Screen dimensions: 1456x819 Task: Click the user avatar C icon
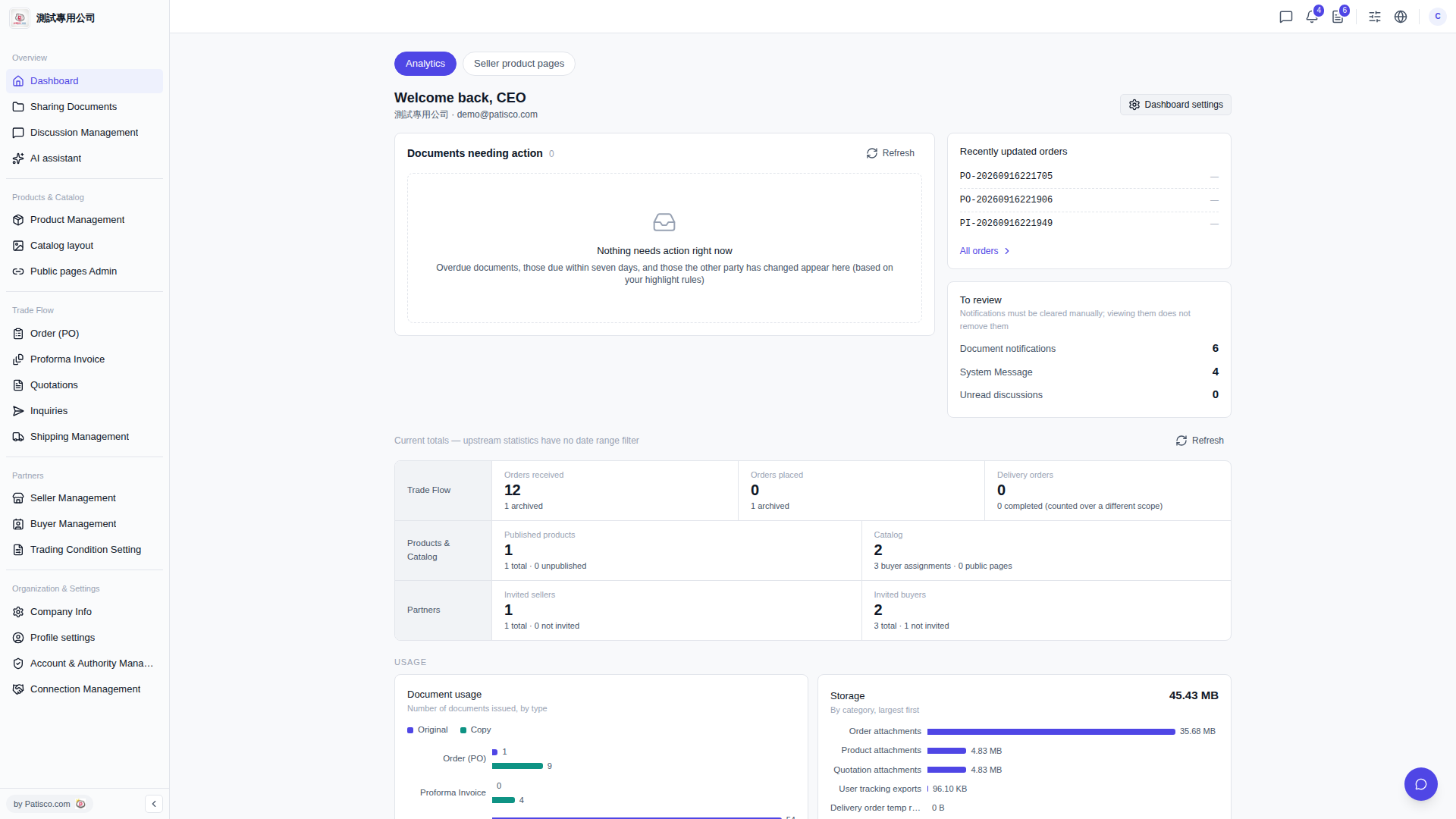click(1438, 17)
